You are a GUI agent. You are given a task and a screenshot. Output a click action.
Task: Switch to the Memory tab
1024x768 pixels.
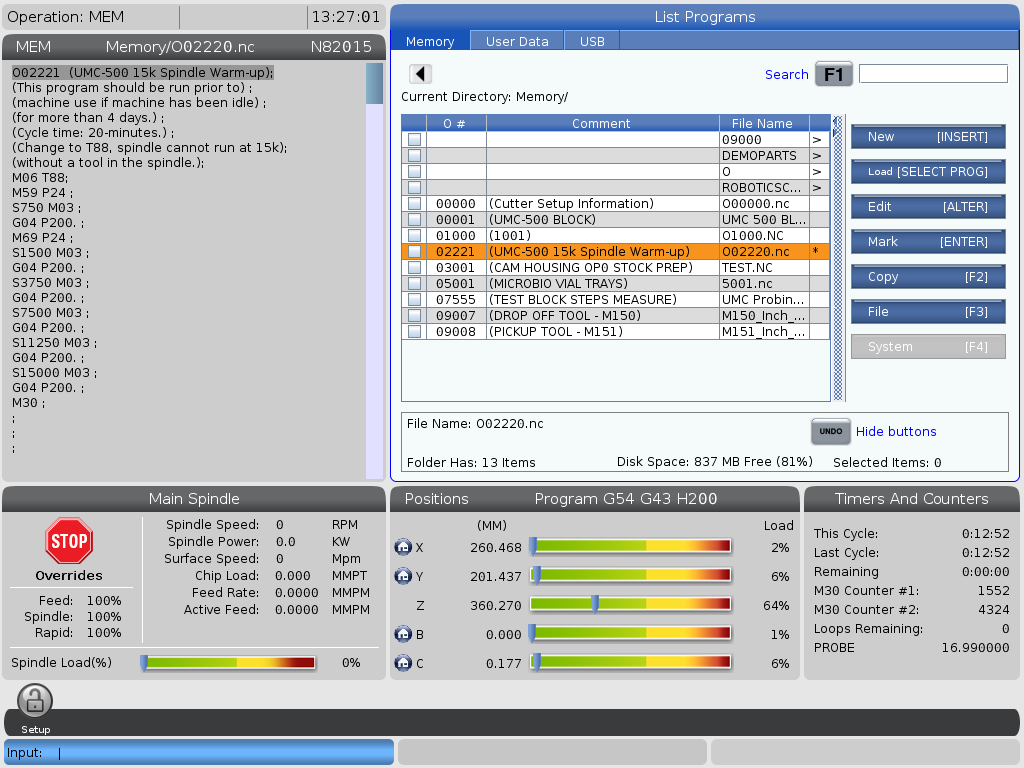[x=430, y=41]
